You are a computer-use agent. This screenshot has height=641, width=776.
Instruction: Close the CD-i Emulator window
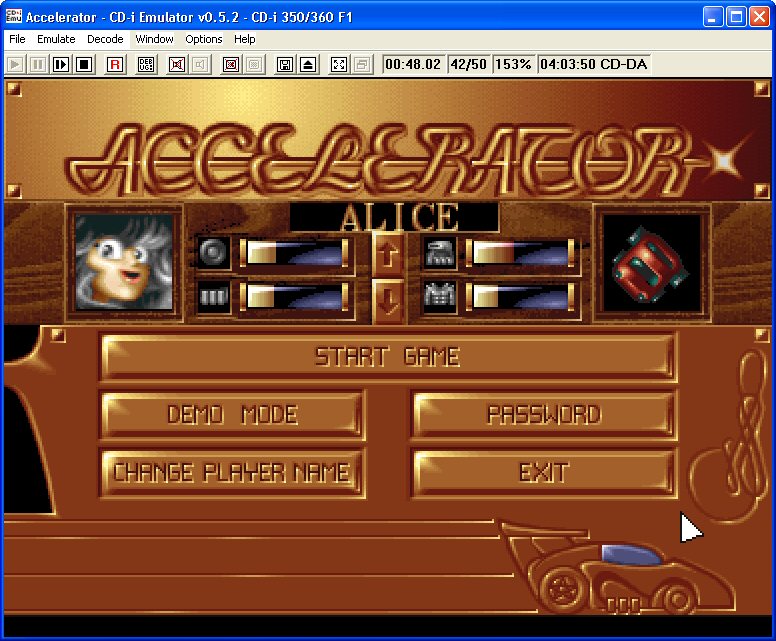(x=759, y=17)
